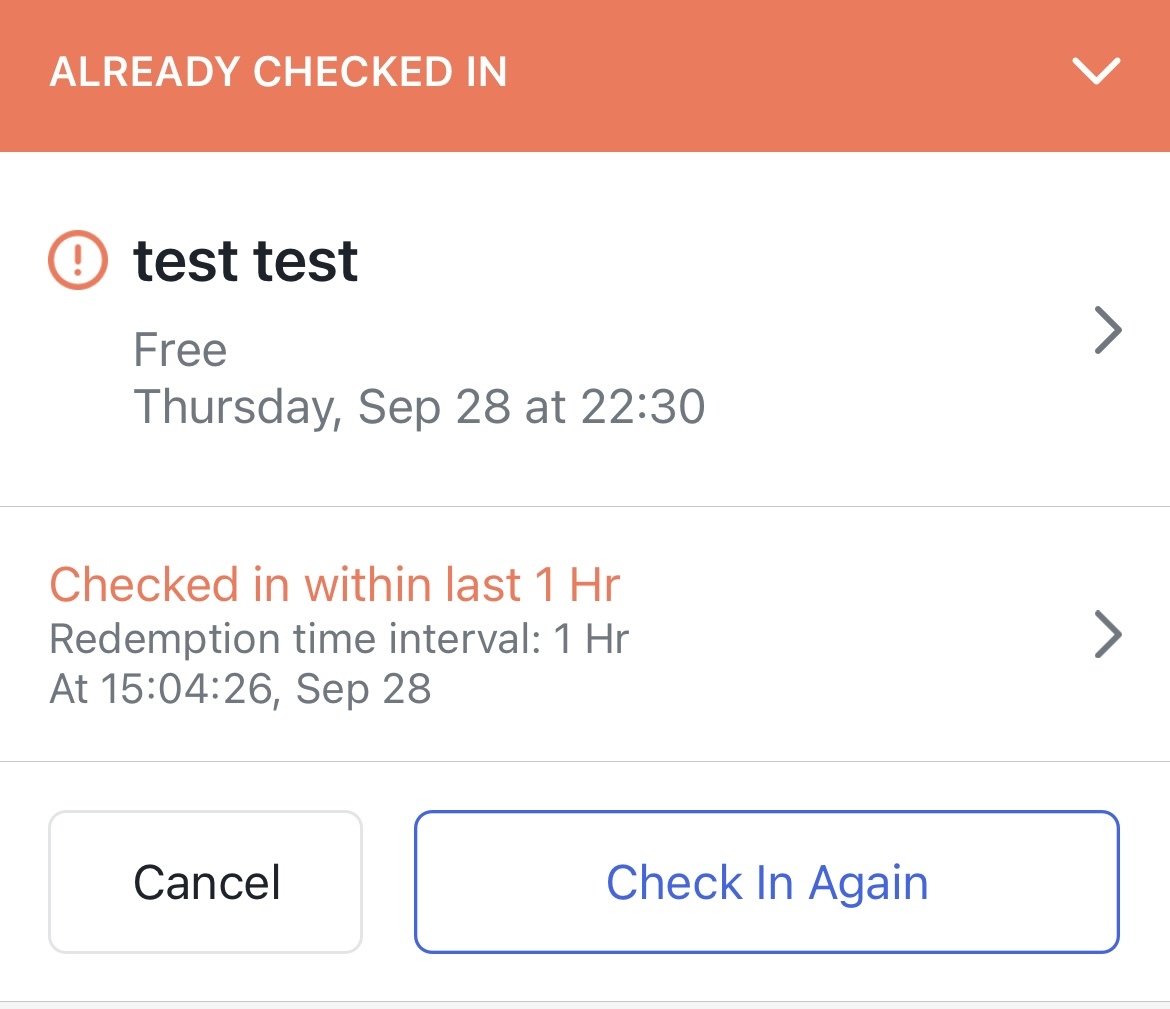
Task: Tap the At 15:04:26, Sep 28 timestamp
Action: click(240, 688)
